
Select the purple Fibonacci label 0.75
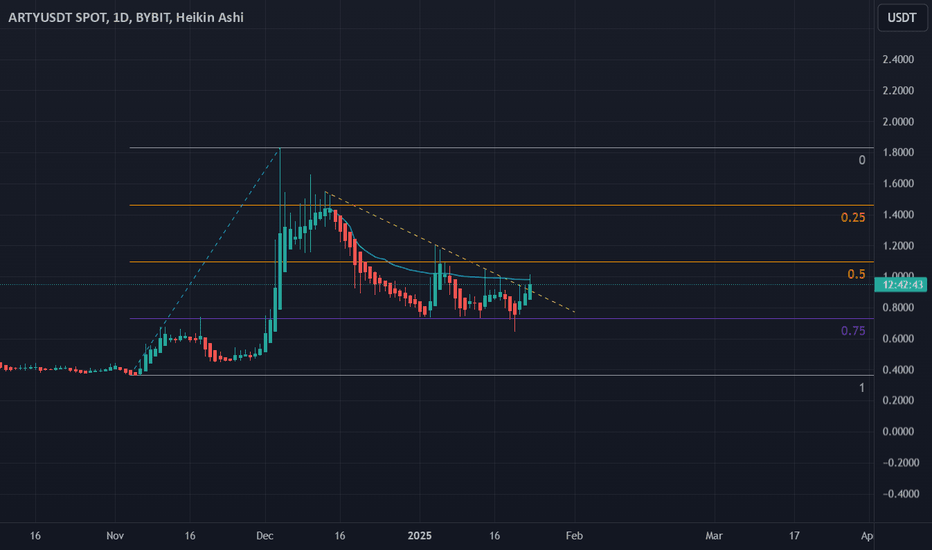[x=853, y=331]
